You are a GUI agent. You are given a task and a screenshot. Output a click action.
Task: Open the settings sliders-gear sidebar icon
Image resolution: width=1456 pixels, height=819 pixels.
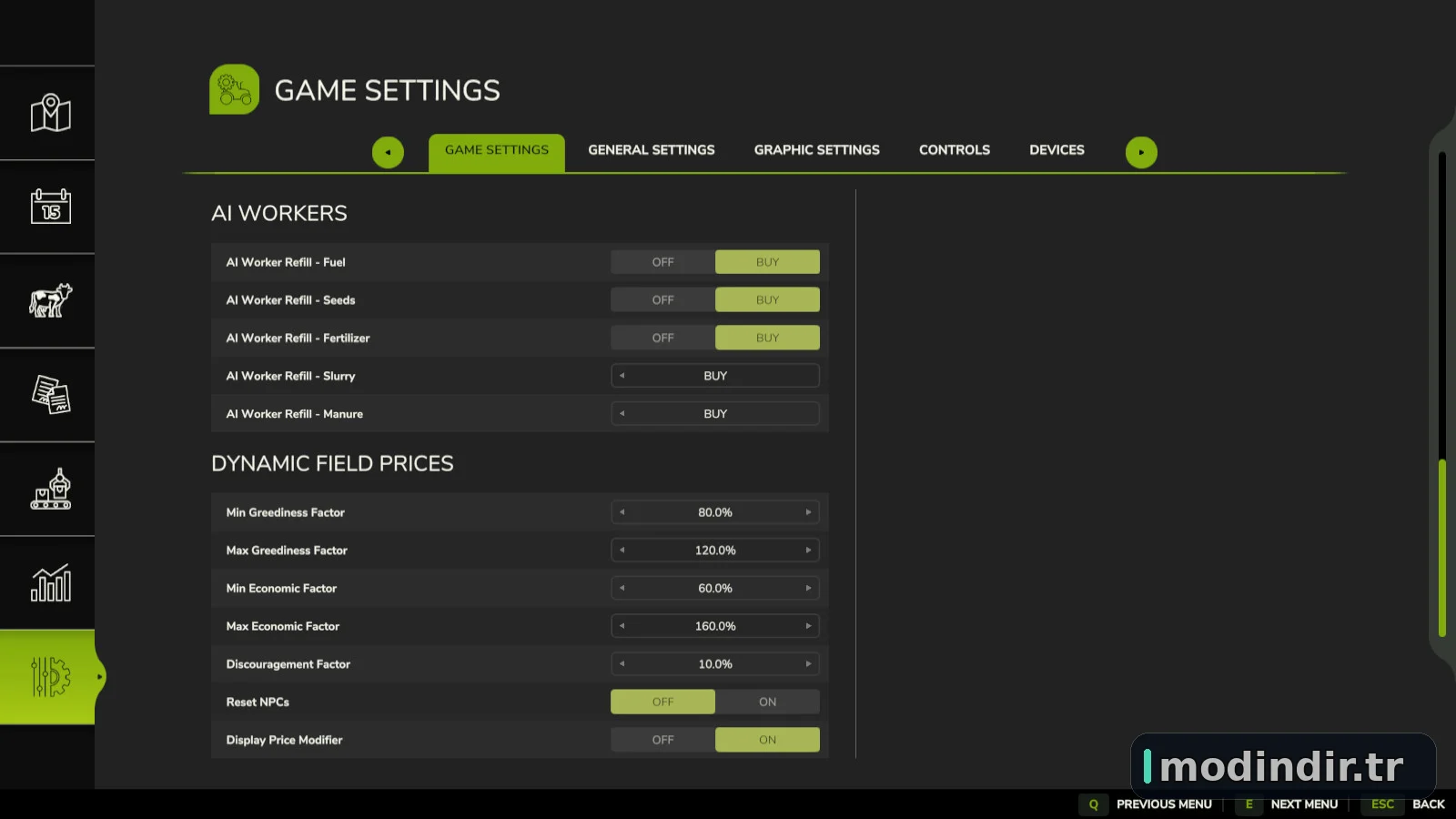50,677
